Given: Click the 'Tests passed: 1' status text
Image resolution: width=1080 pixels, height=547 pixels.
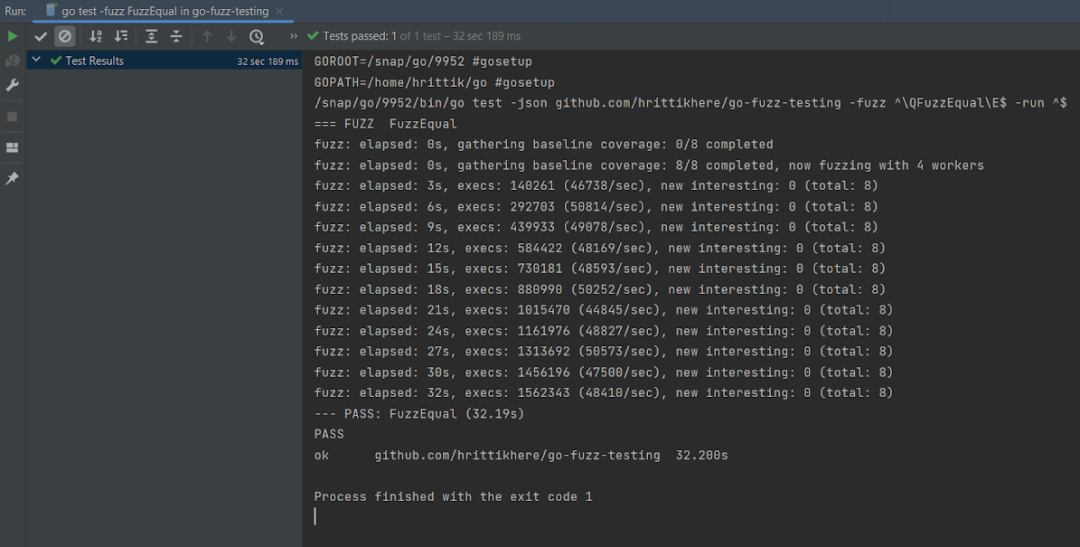Looking at the screenshot, I should 360,36.
